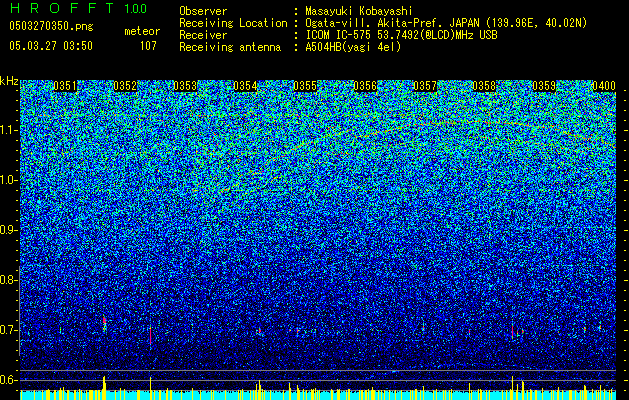Click the 0.6 frequency axis label

point(8,380)
